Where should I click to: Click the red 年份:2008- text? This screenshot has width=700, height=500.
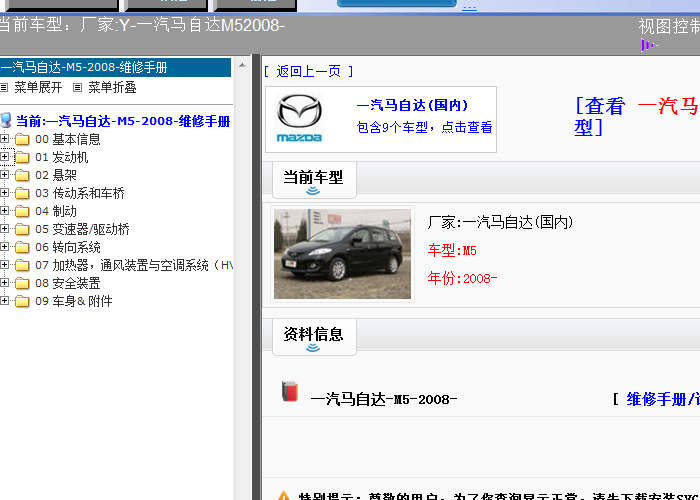462,278
